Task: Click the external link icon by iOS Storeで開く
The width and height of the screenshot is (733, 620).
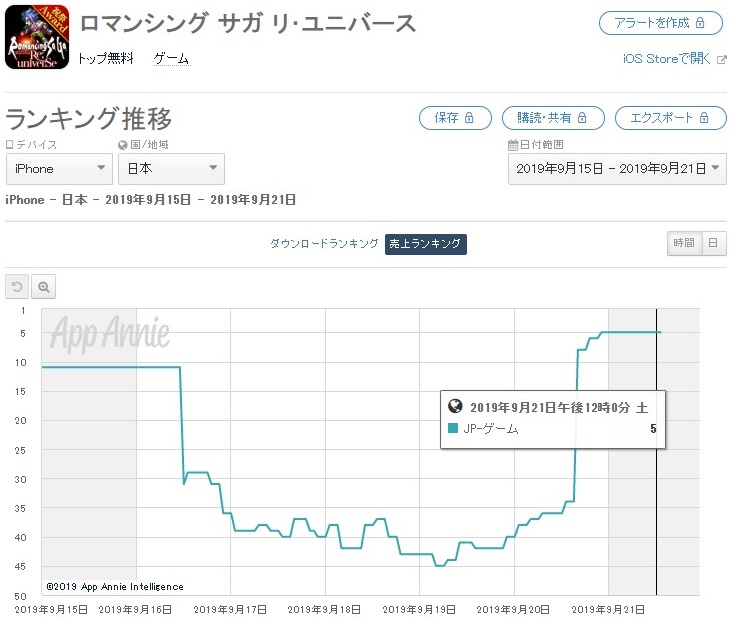Action: click(722, 59)
